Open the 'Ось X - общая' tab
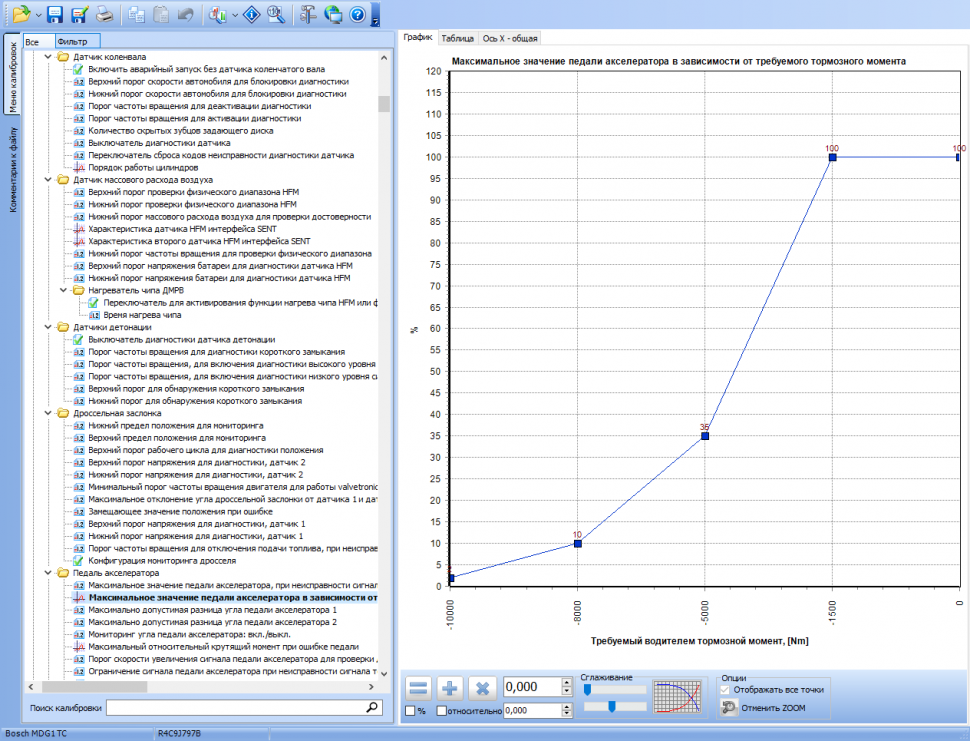 (511, 38)
